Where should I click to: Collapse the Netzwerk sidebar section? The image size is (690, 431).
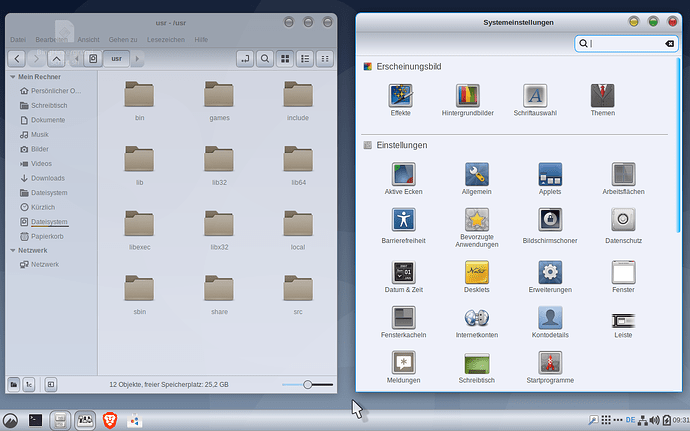click(x=12, y=250)
